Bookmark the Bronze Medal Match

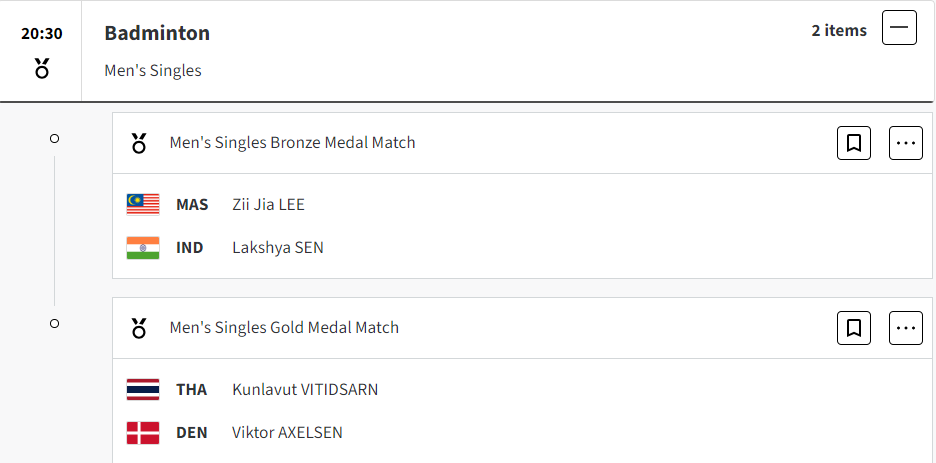pyautogui.click(x=854, y=143)
